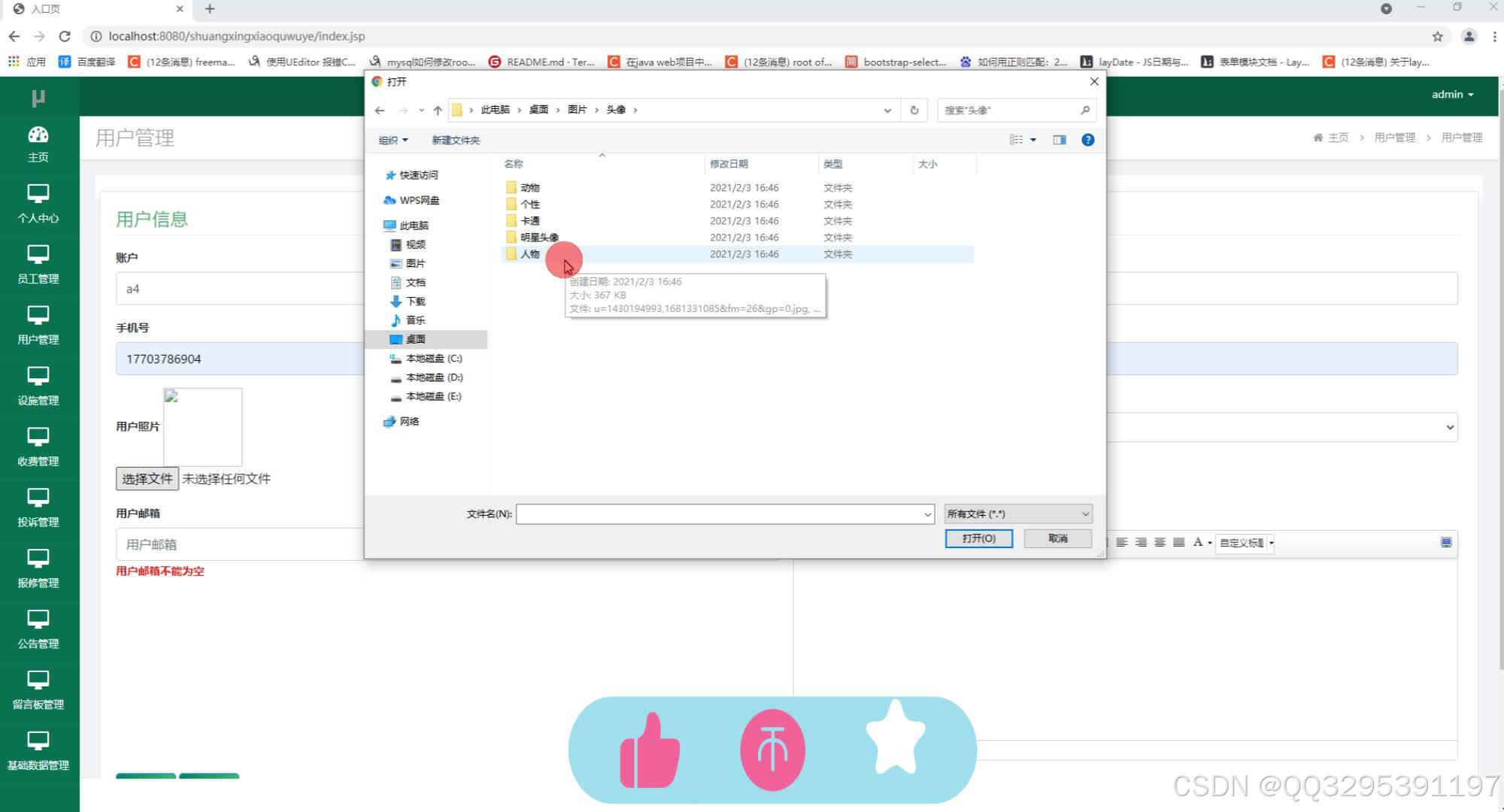Select 下载 in the navigation tree
The width and height of the screenshot is (1504, 812).
408,301
